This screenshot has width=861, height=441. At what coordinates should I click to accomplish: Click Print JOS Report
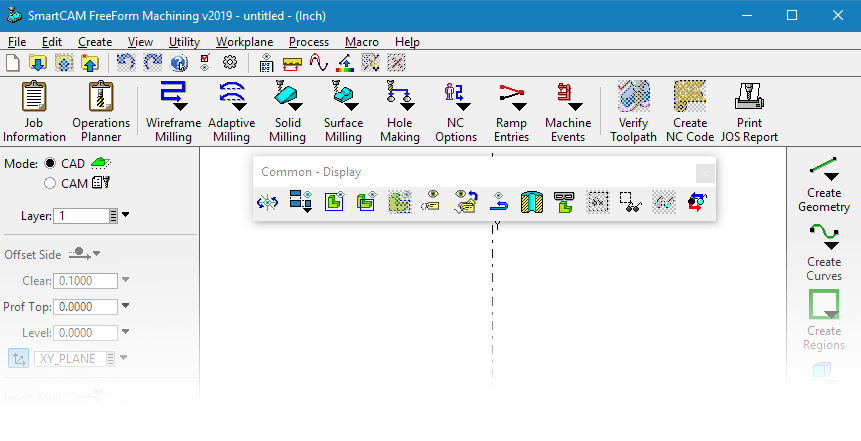point(749,112)
